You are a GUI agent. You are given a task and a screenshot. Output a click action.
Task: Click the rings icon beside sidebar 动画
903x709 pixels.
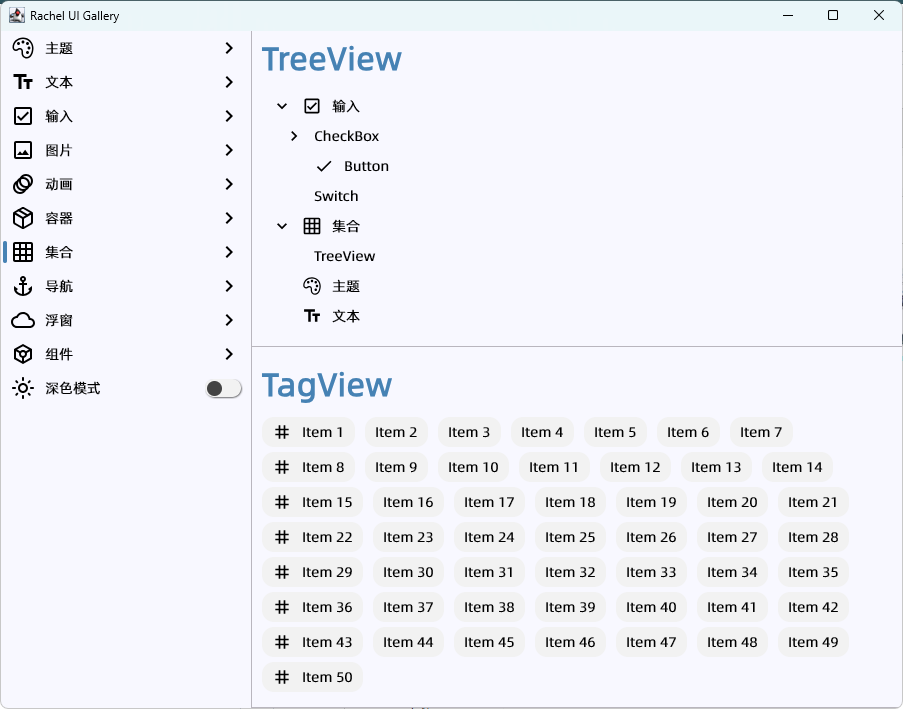23,184
